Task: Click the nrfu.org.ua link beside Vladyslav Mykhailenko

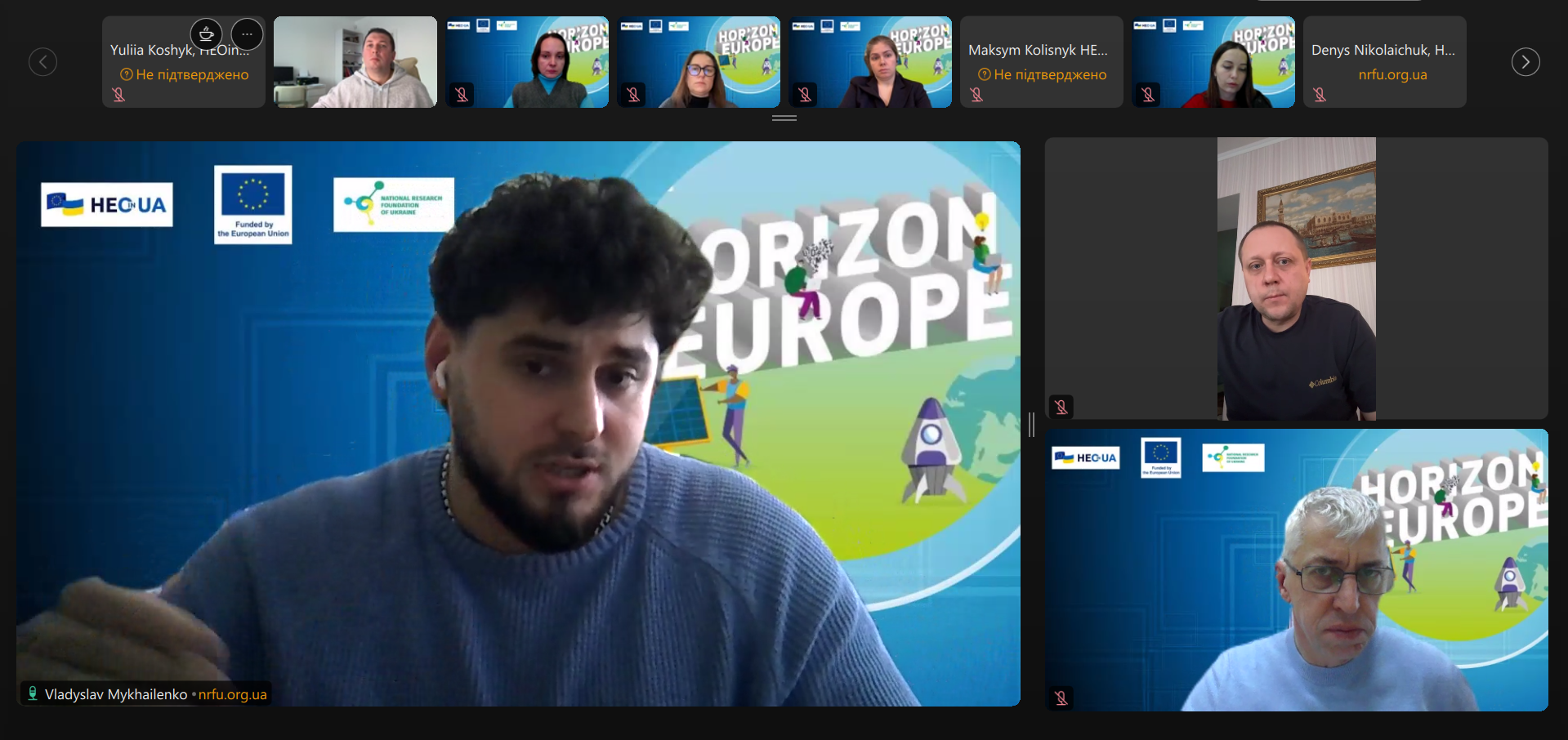Action: coord(232,694)
